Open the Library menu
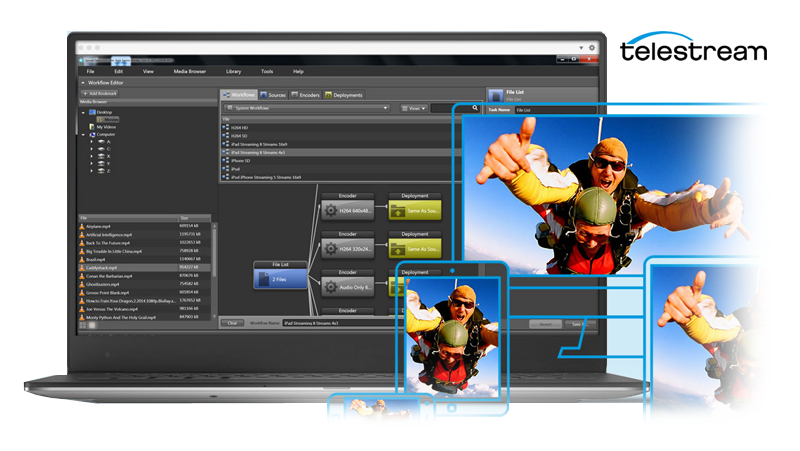The width and height of the screenshot is (800, 451). (233, 71)
